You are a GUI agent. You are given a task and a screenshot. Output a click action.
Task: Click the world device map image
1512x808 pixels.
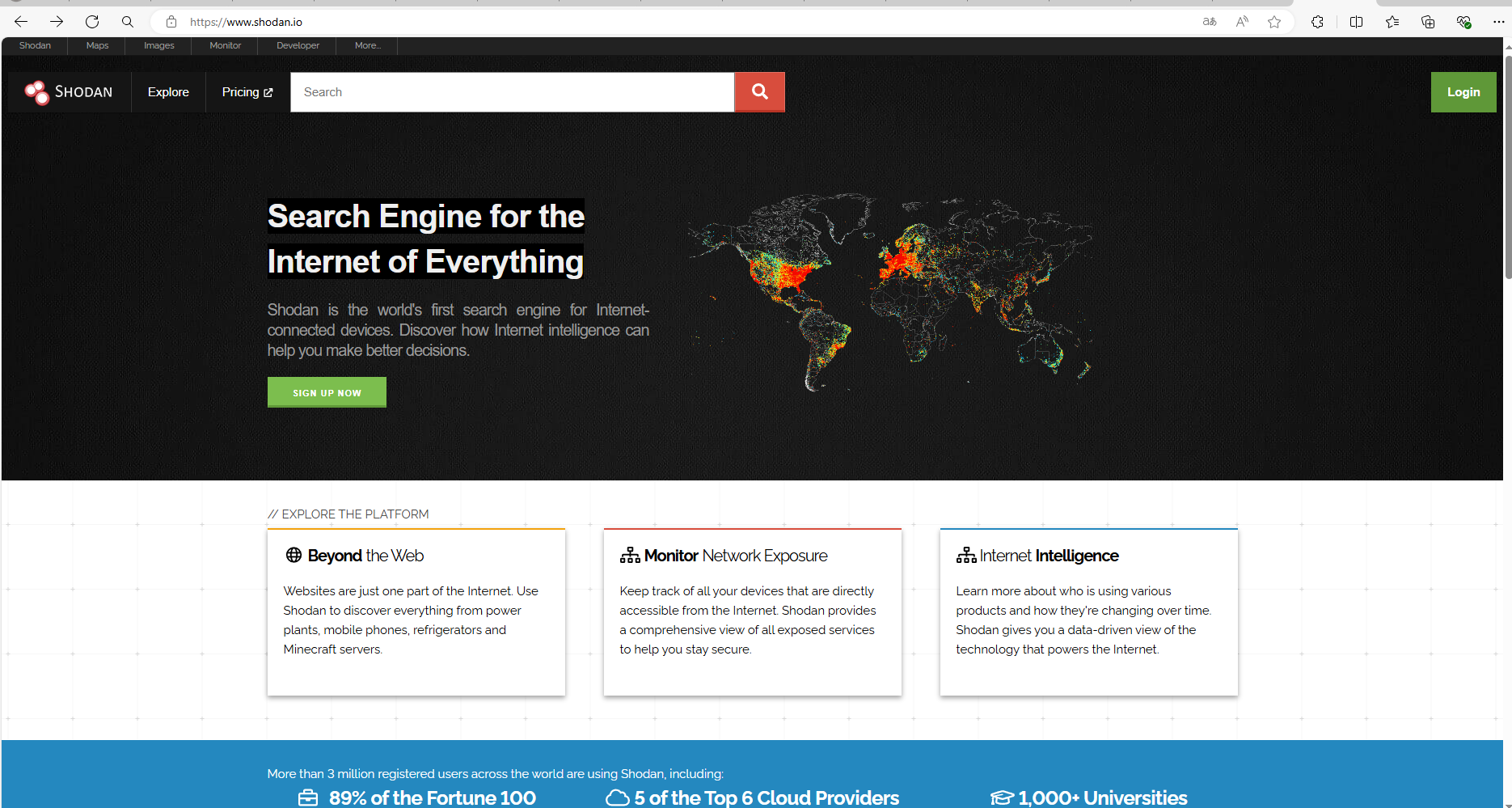click(x=890, y=293)
